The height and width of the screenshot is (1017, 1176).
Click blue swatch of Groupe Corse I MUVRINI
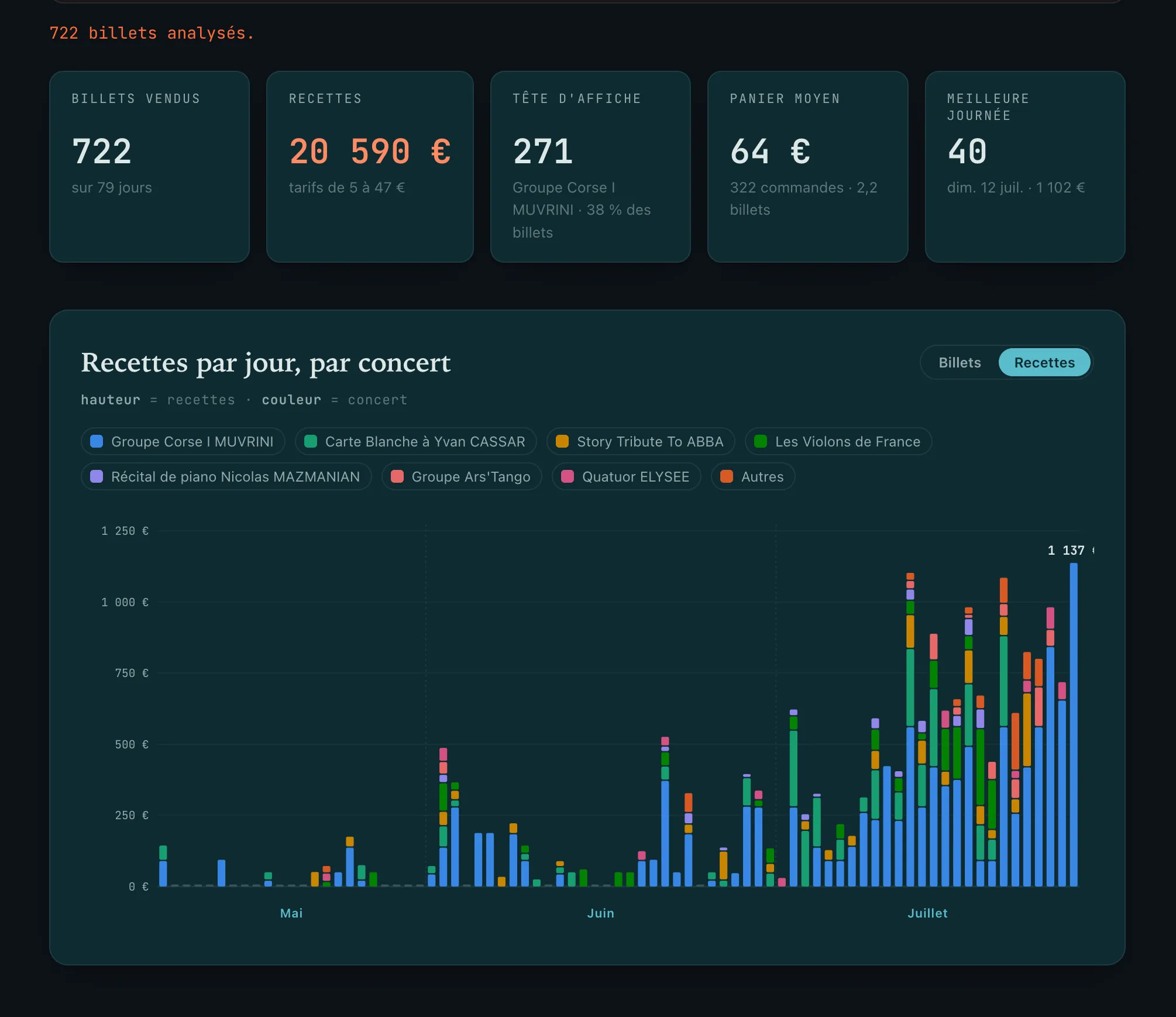97,442
